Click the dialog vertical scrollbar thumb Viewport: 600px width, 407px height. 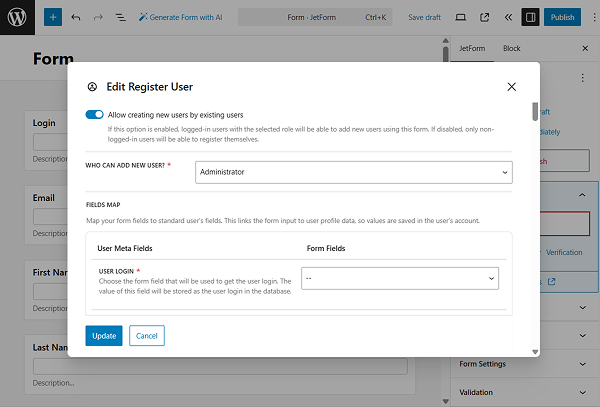tap(535, 111)
